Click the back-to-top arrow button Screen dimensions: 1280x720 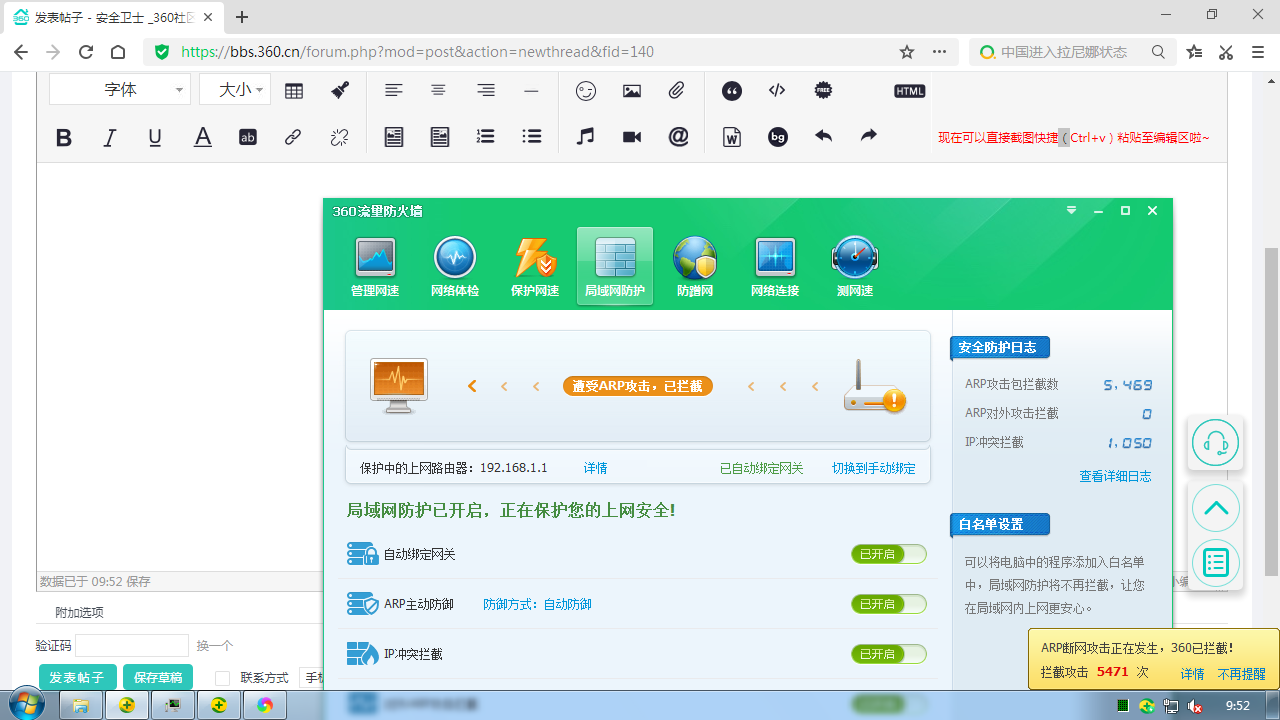point(1216,508)
